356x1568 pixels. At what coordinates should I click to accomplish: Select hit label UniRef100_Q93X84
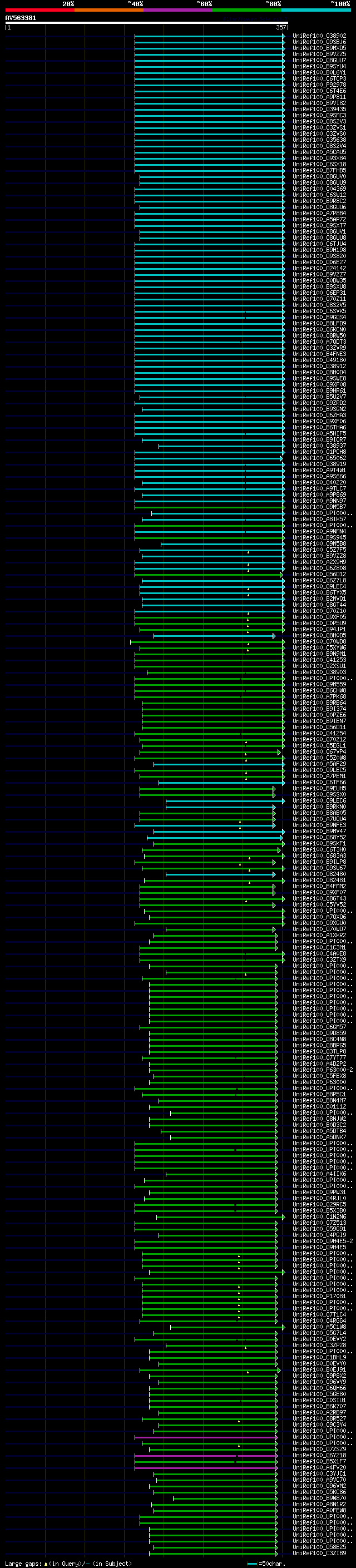coord(319,159)
